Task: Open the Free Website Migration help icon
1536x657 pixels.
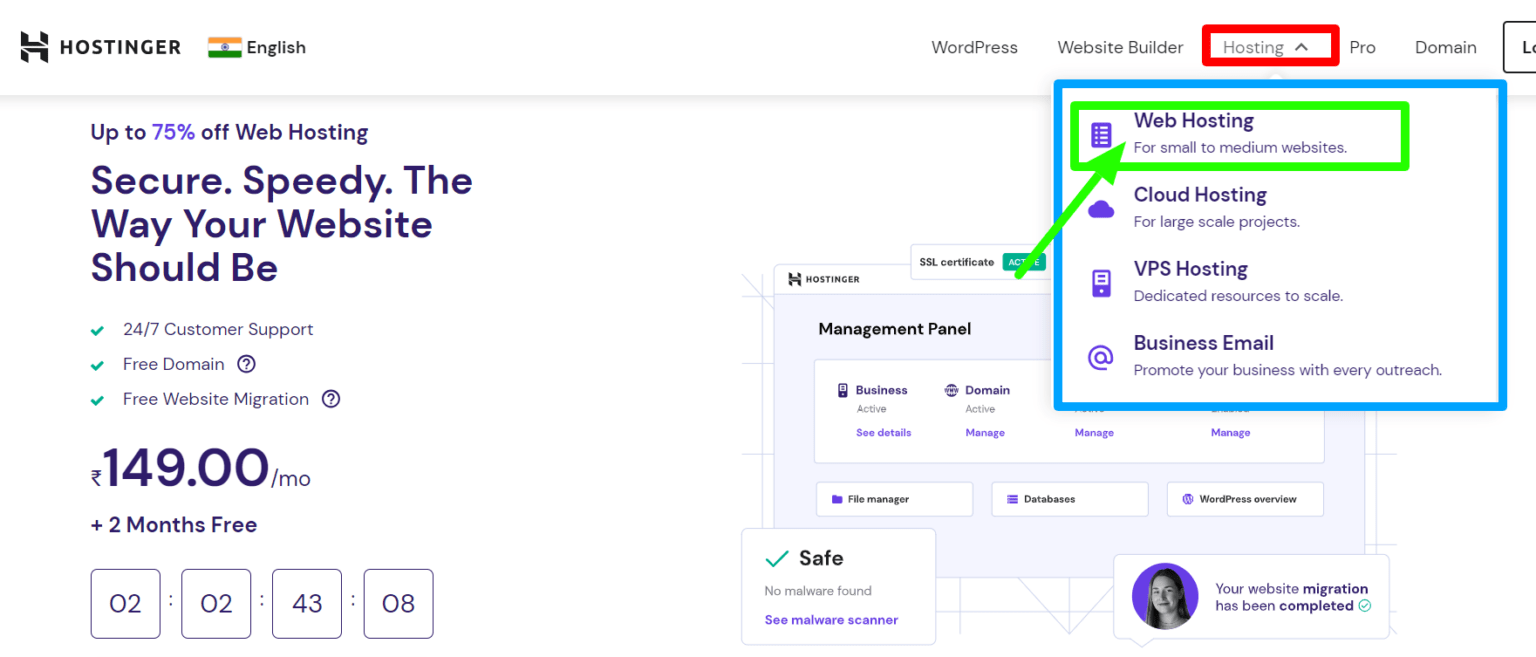Action: 331,399
